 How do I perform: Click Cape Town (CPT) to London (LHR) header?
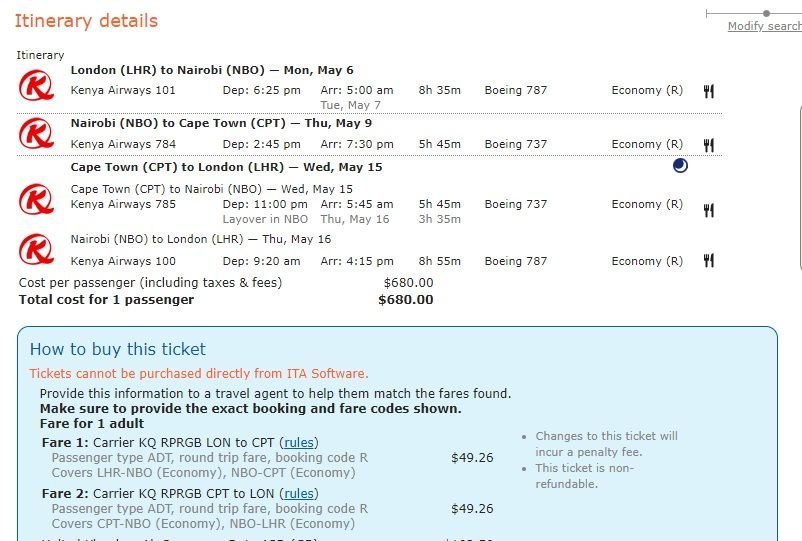226,167
